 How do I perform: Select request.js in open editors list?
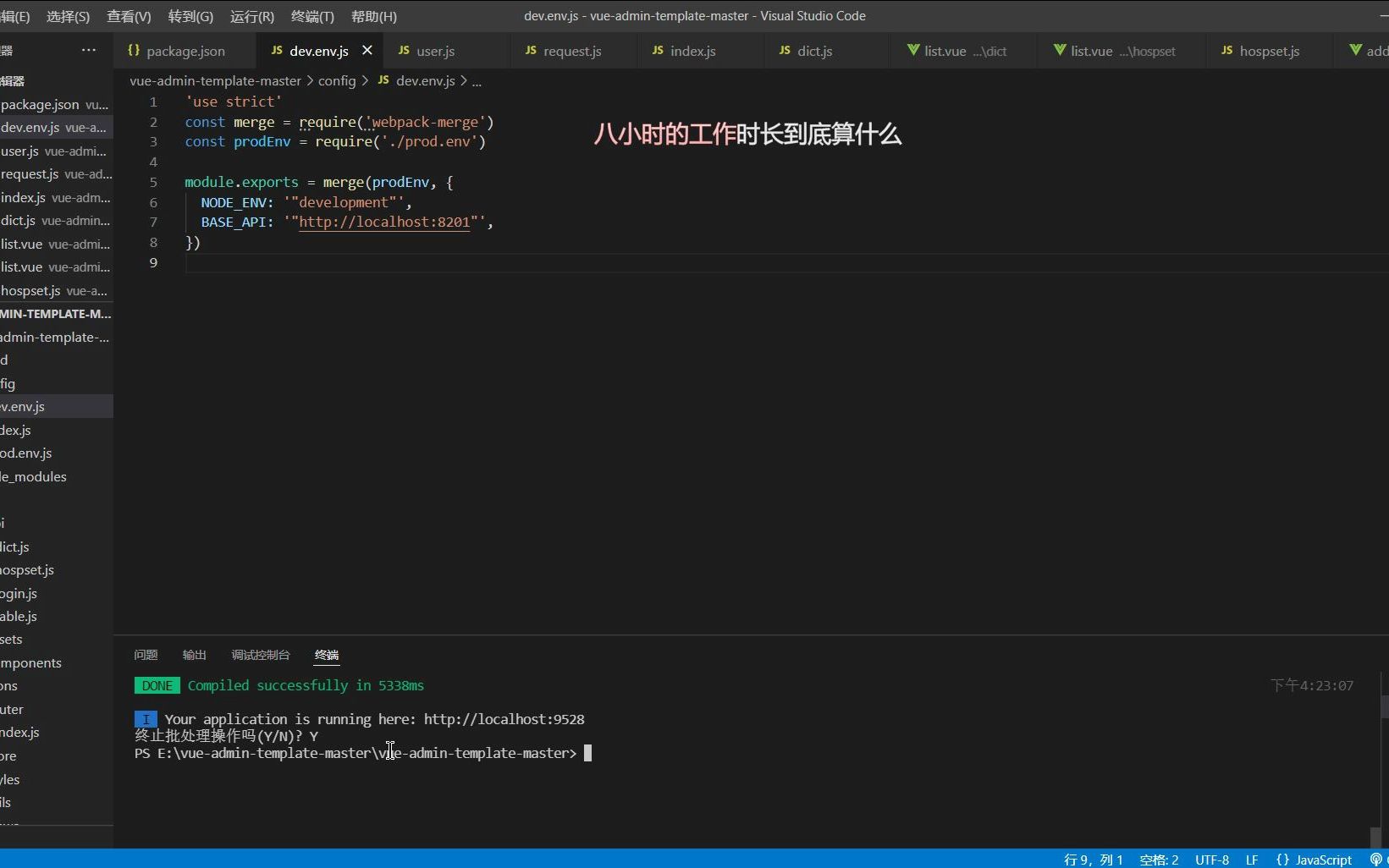click(x=56, y=174)
